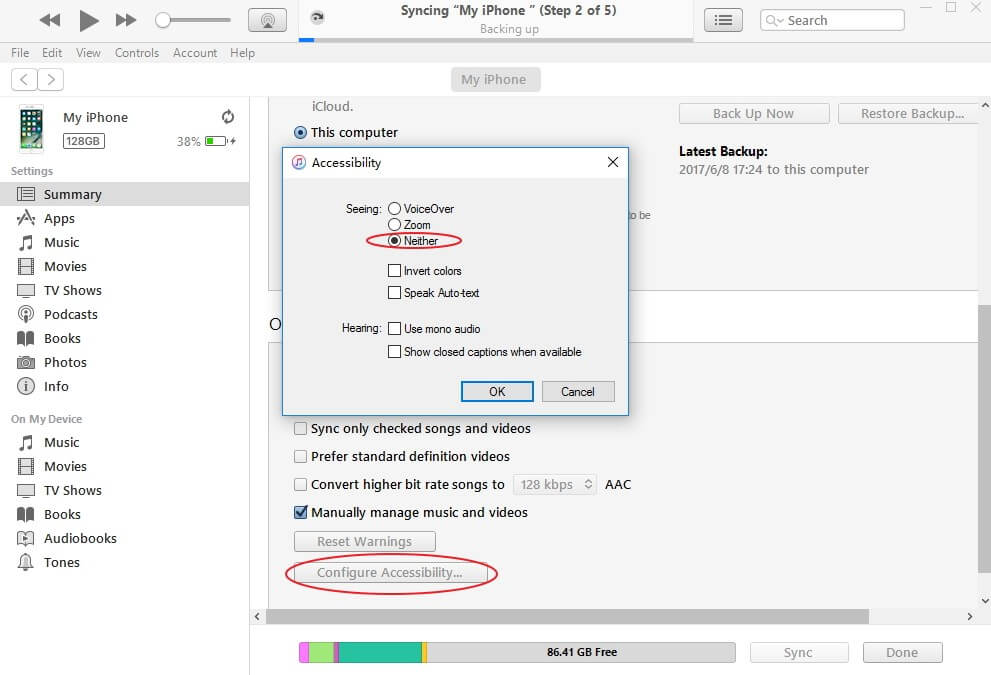Click the sync progress bar under title
The image size is (991, 675).
pyautogui.click(x=496, y=40)
